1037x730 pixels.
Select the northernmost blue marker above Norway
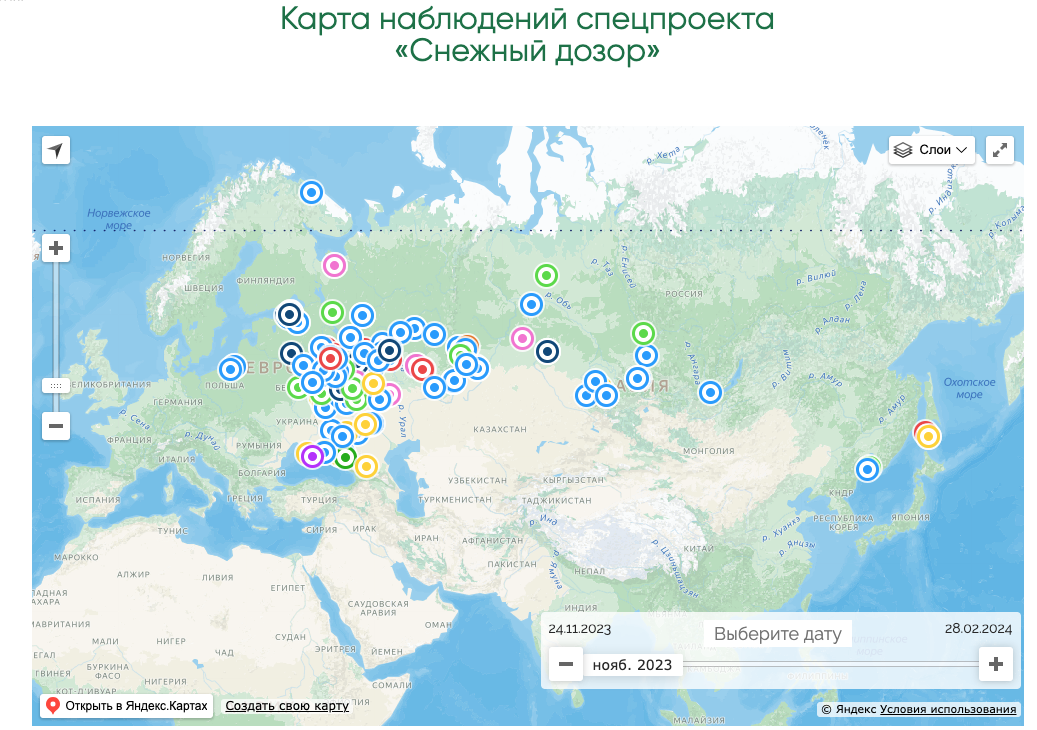pos(311,192)
